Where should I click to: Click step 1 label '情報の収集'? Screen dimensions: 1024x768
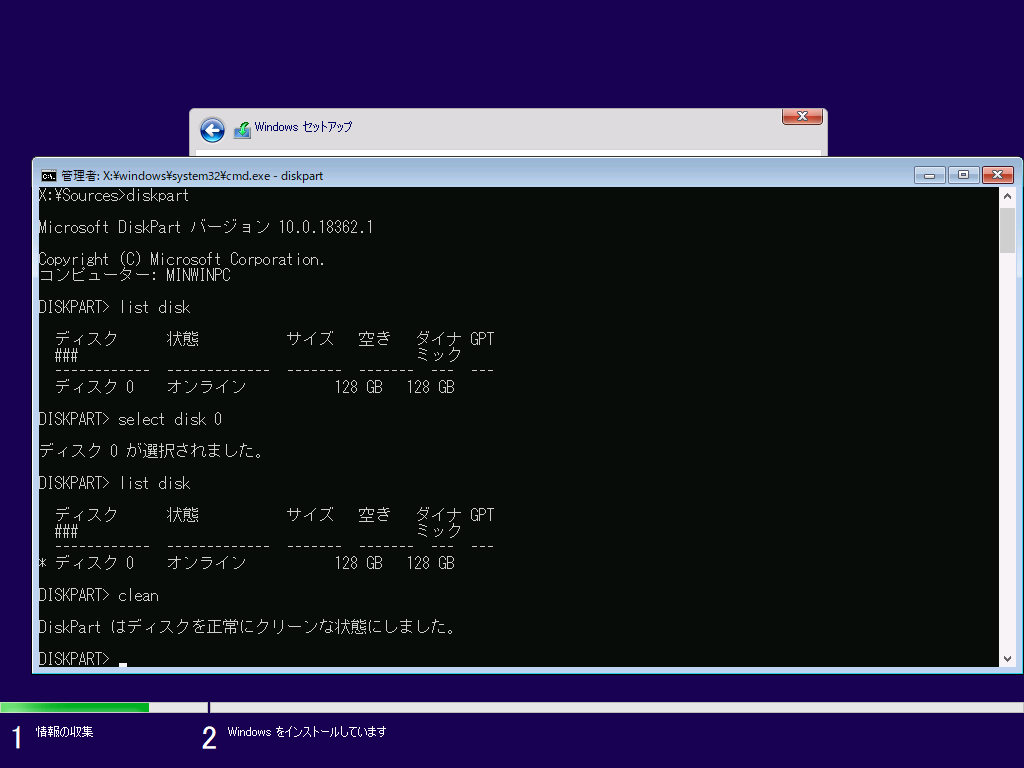click(x=65, y=732)
